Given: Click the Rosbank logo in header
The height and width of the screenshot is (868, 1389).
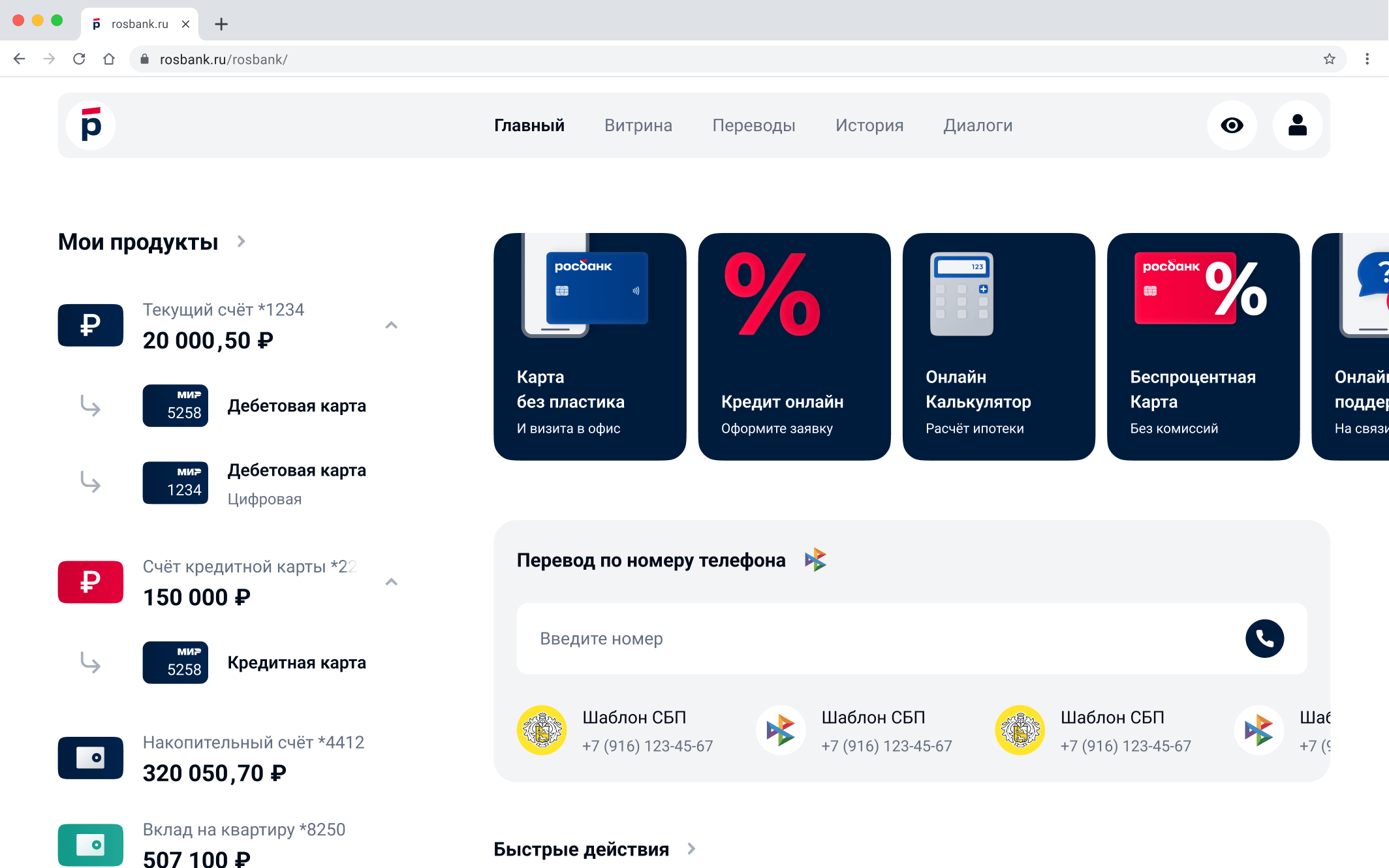Looking at the screenshot, I should click(91, 125).
